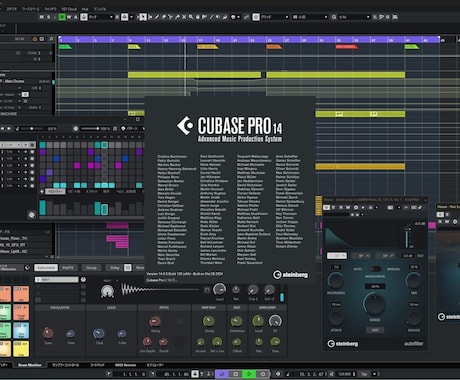Click AutoFilter Resonance knob
Viewport: 460px width, 380px height.
(336, 281)
